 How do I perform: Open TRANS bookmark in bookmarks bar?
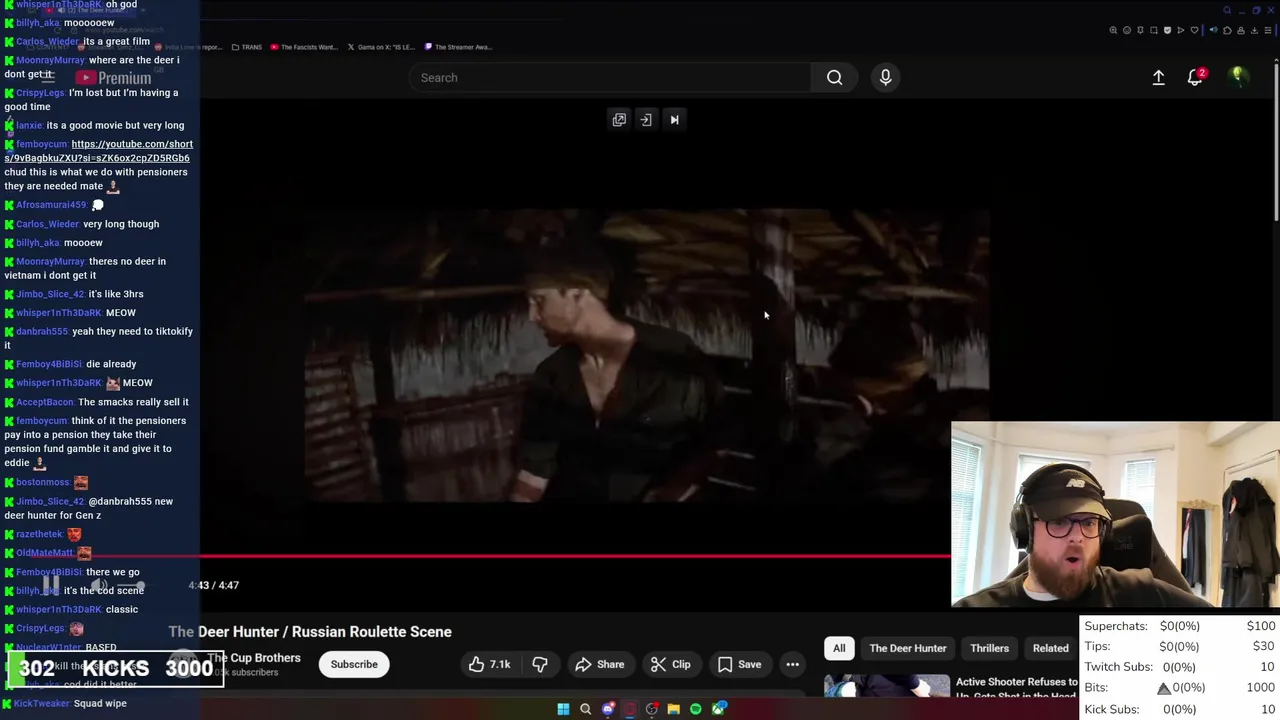point(246,47)
